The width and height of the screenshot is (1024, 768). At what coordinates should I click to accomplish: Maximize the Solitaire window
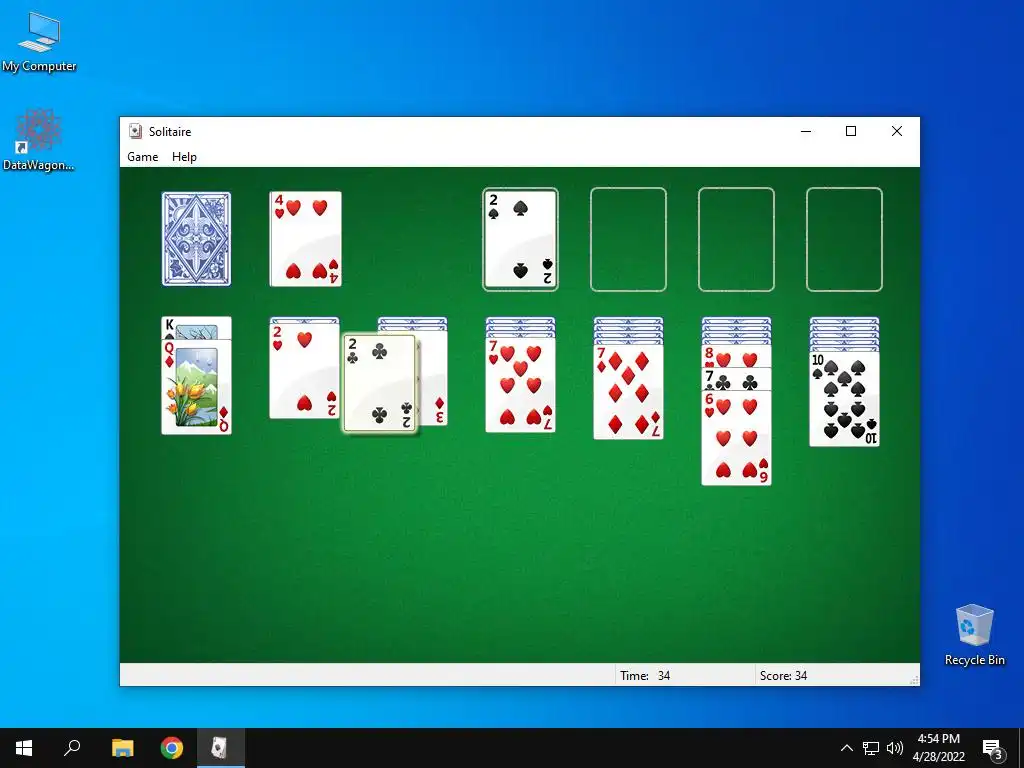[x=851, y=131]
